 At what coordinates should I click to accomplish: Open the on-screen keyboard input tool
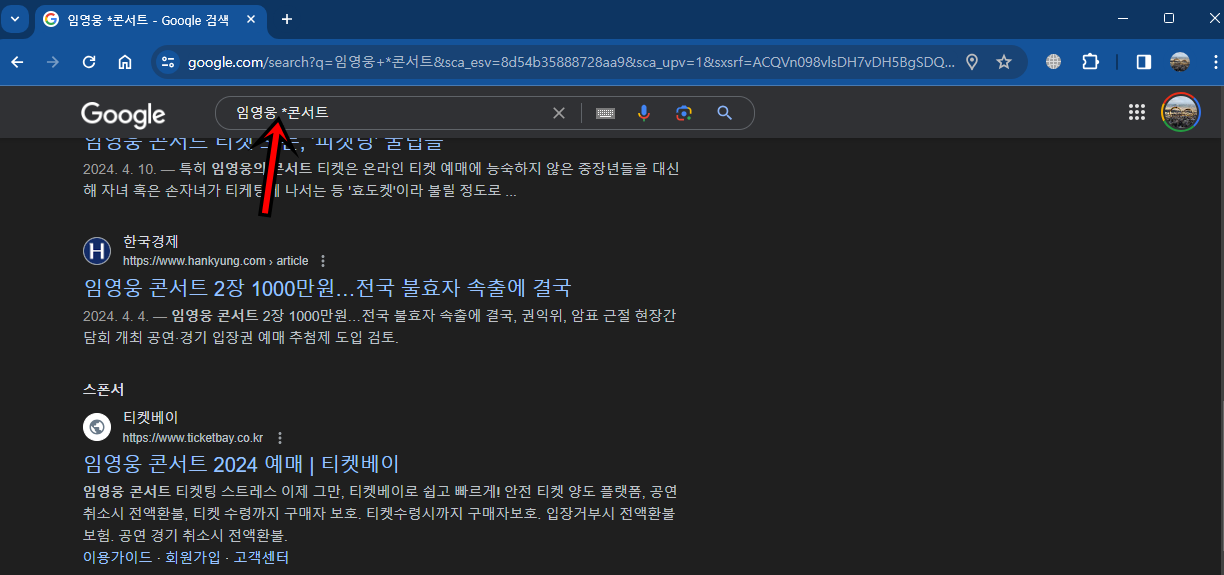point(605,113)
